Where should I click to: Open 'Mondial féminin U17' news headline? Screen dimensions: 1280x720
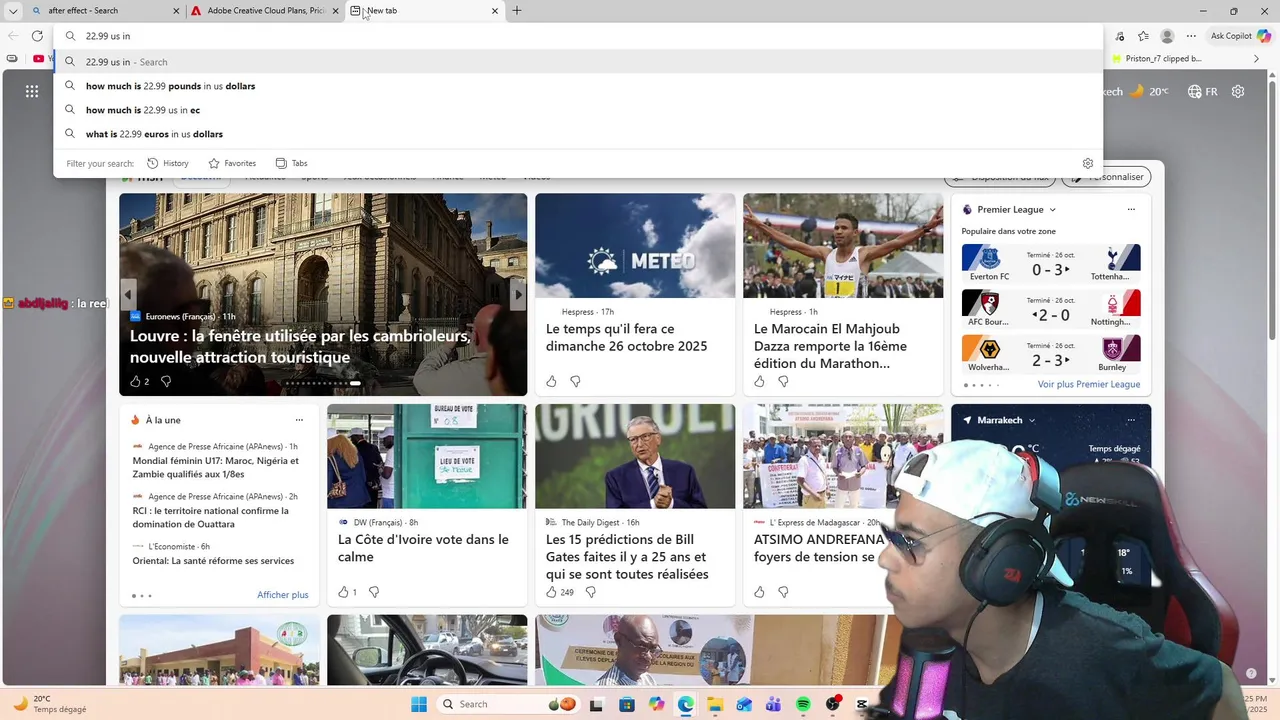coord(216,467)
